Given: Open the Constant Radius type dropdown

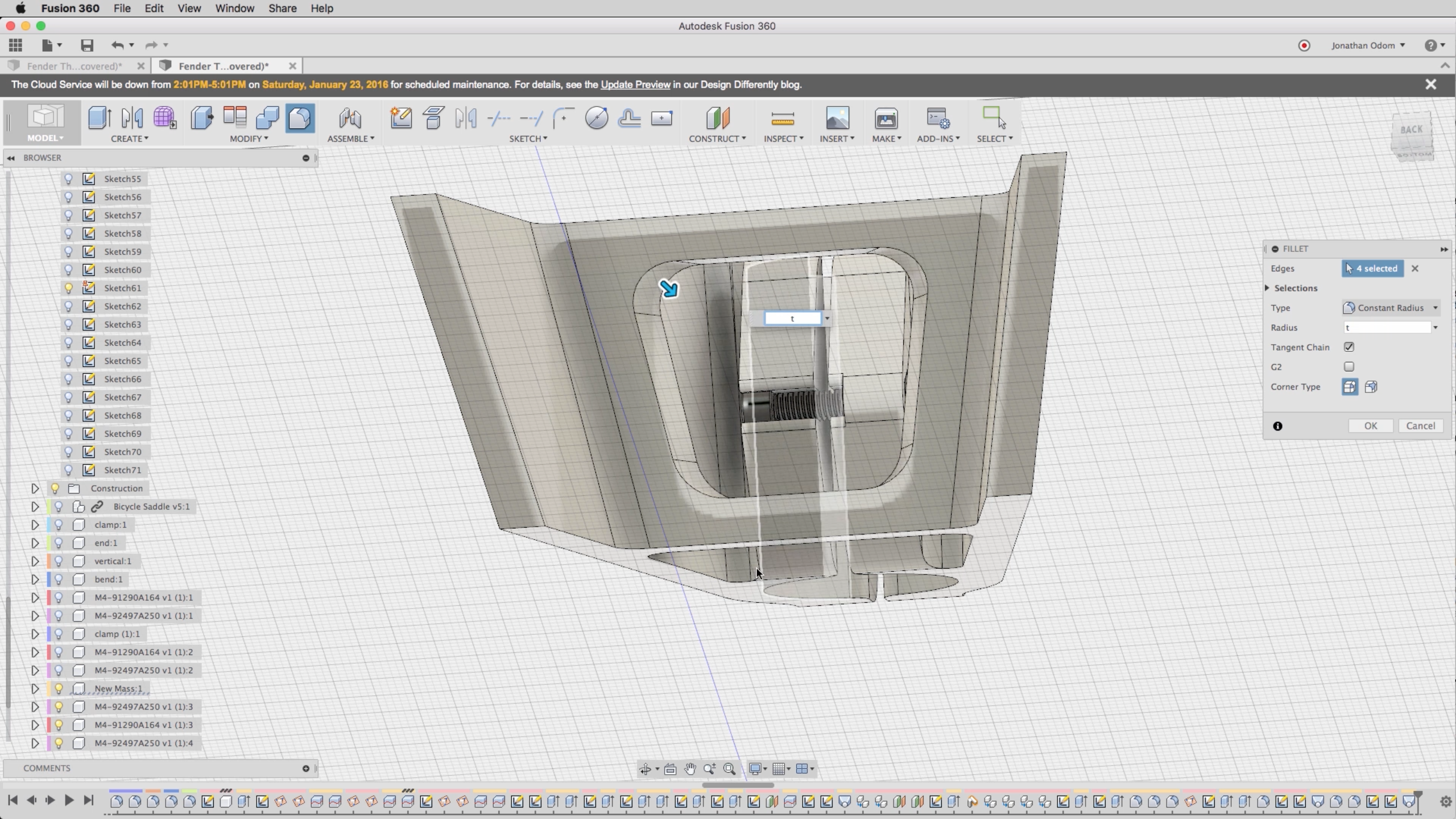Looking at the screenshot, I should tap(1391, 308).
